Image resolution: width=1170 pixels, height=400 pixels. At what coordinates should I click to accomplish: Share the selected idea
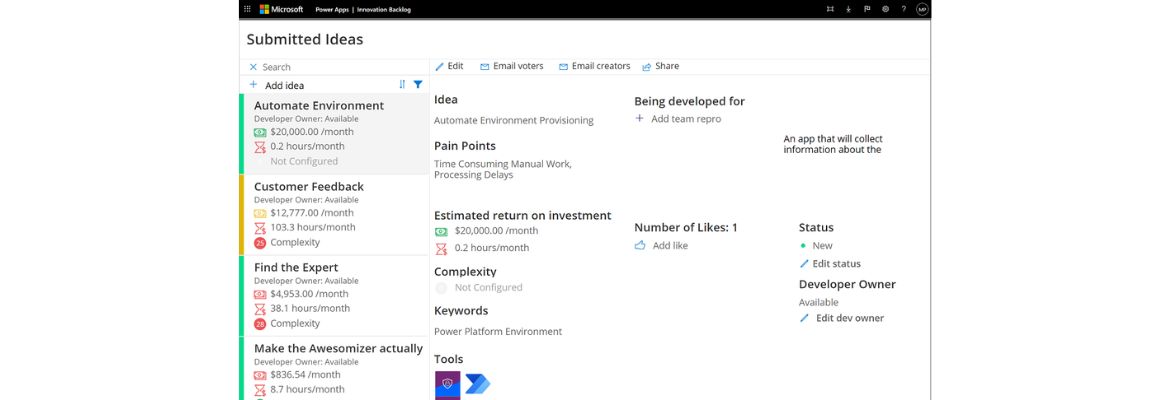click(660, 66)
